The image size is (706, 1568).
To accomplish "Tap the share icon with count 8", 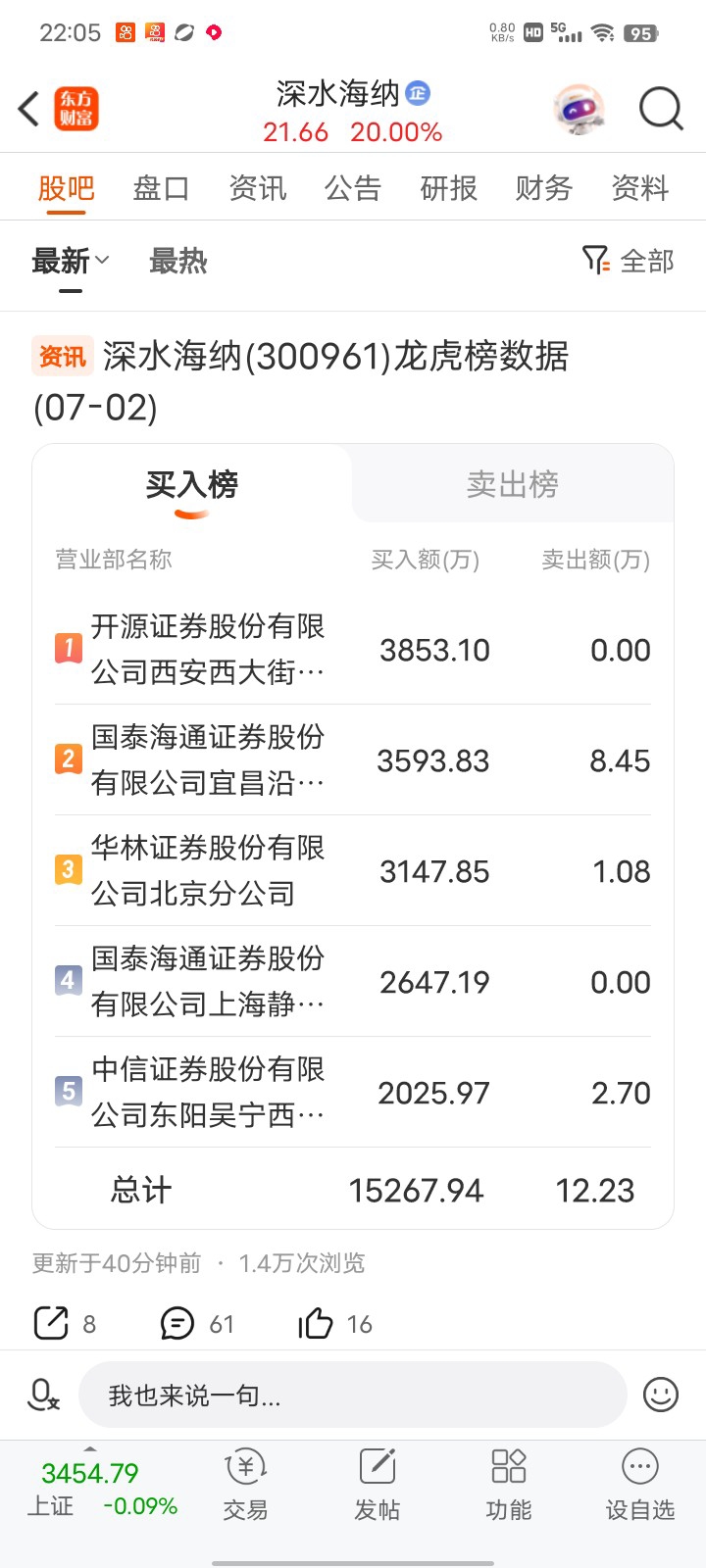I will point(51,1323).
